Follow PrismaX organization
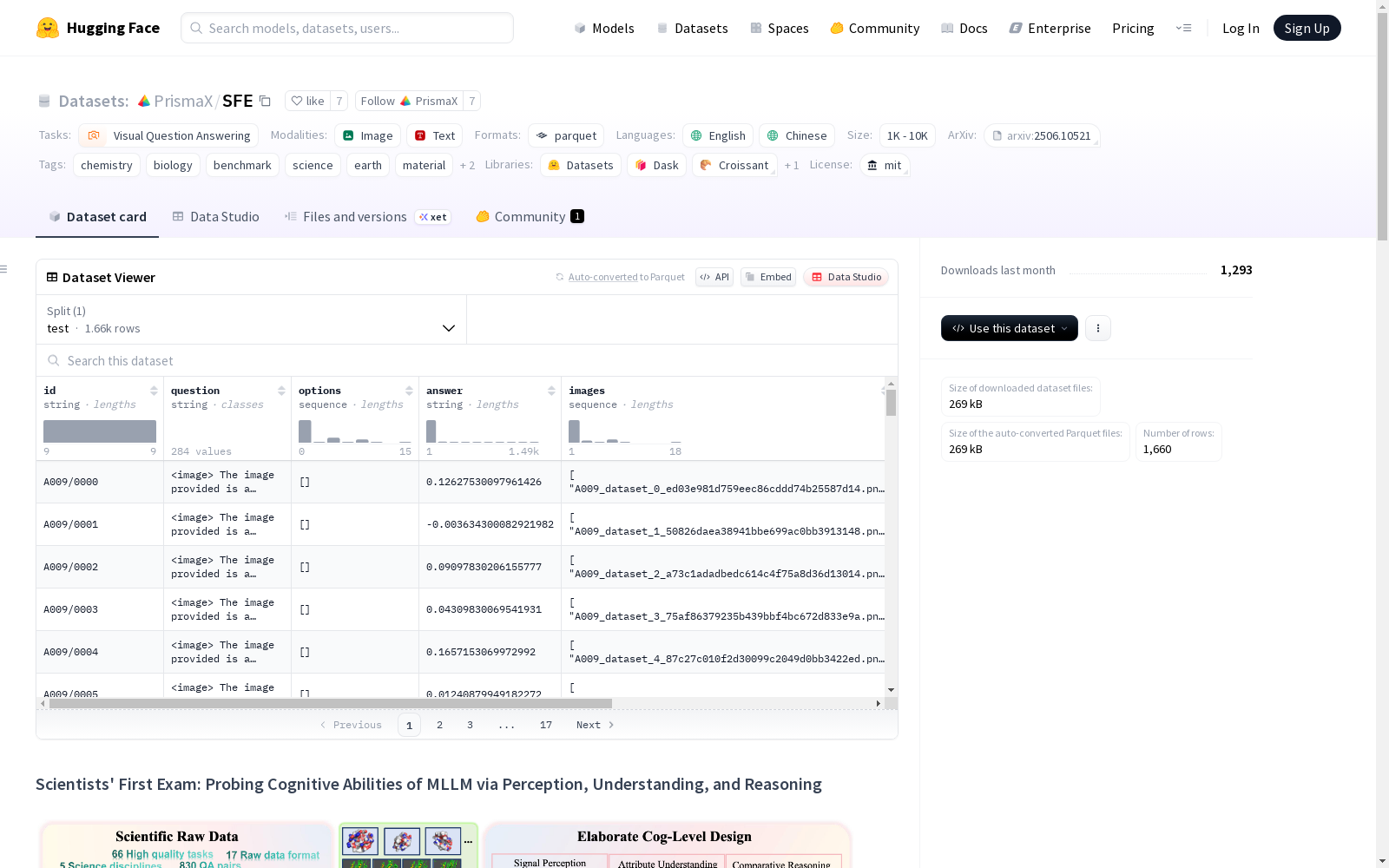The height and width of the screenshot is (868, 1389). pos(409,102)
